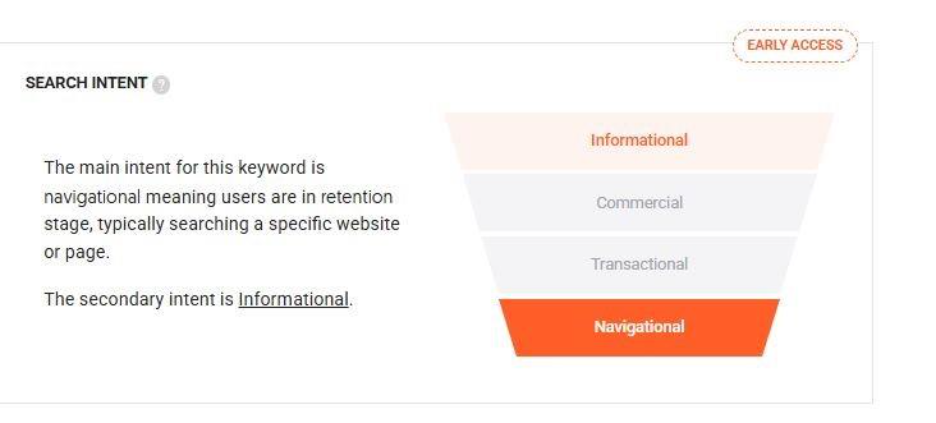Click the gray "Transactional" label text

639,264
